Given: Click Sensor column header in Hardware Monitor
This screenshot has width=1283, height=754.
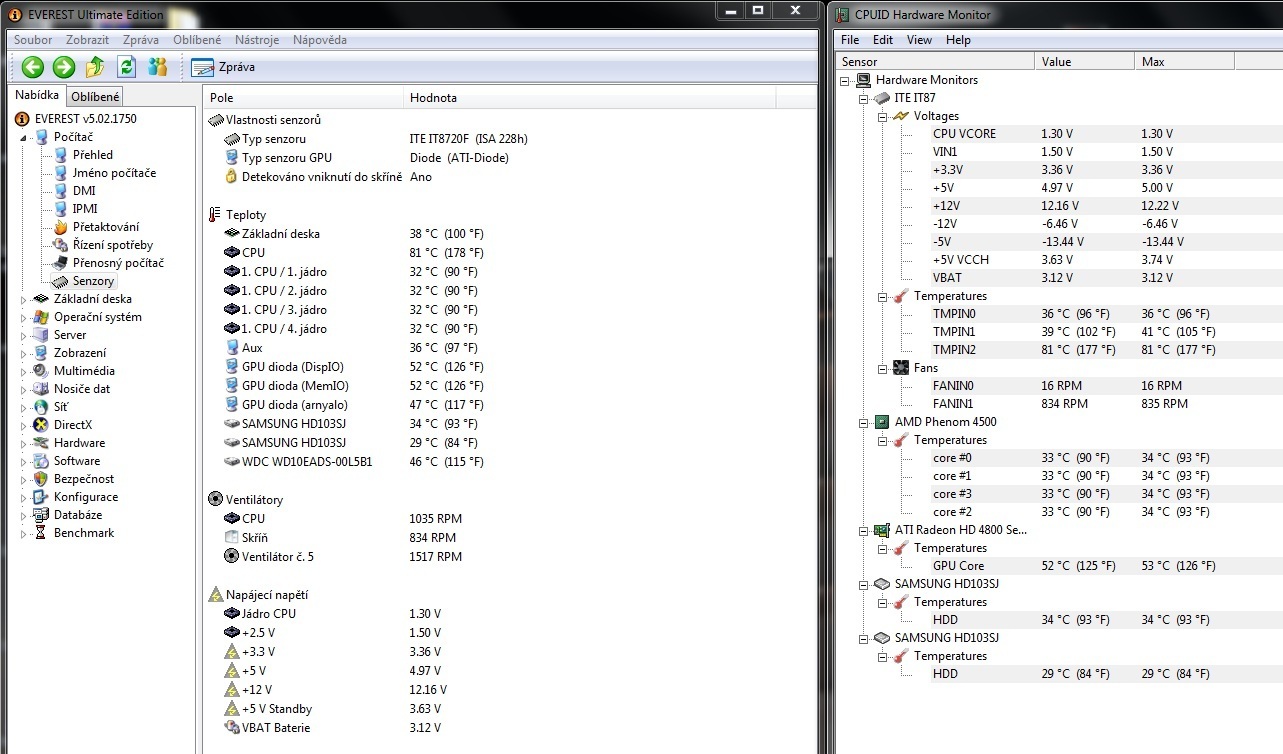Looking at the screenshot, I should [935, 62].
